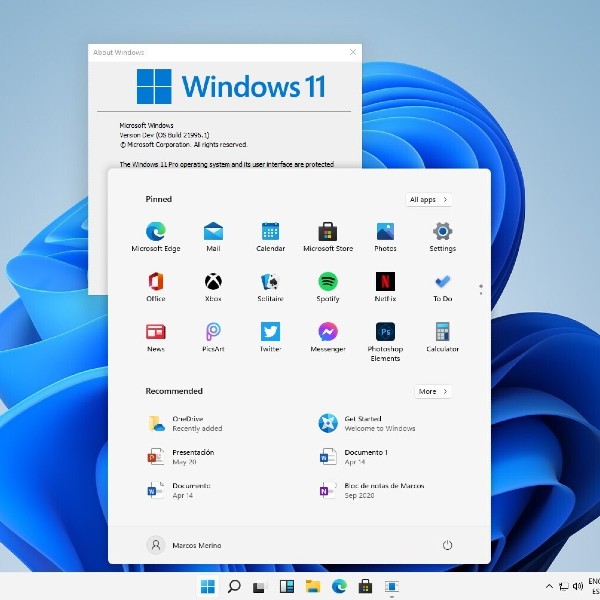Start the Solitaire game

[271, 287]
